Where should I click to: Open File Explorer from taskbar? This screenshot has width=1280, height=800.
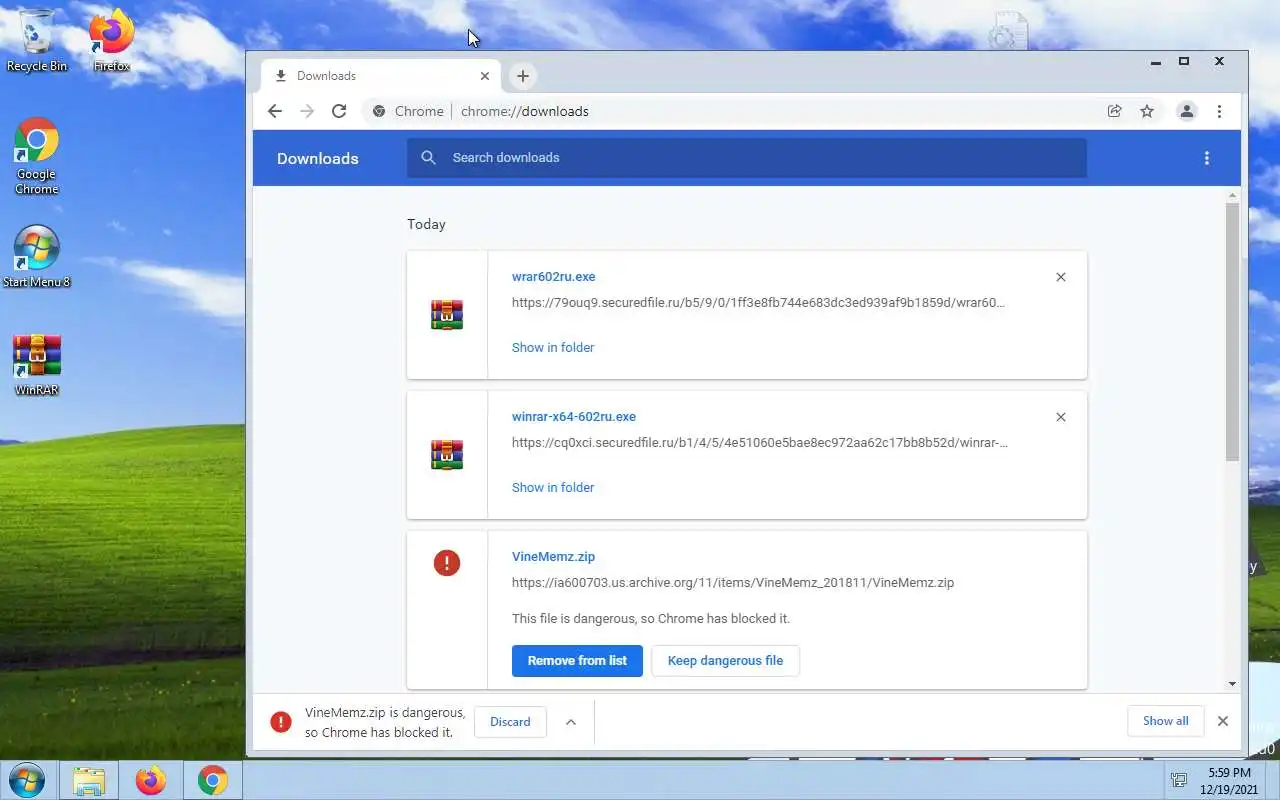coord(89,780)
